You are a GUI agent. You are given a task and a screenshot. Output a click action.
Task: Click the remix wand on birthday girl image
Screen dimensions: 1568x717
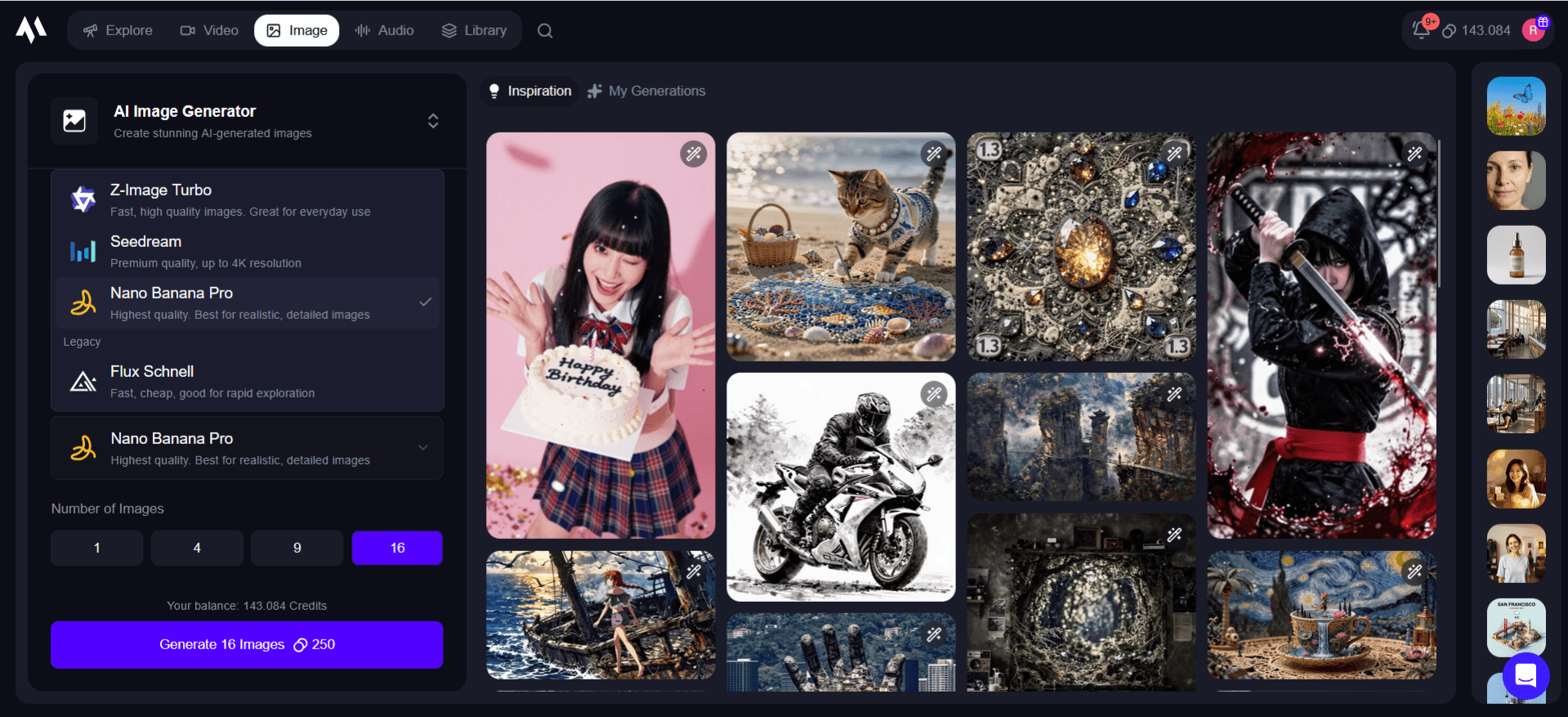(694, 154)
